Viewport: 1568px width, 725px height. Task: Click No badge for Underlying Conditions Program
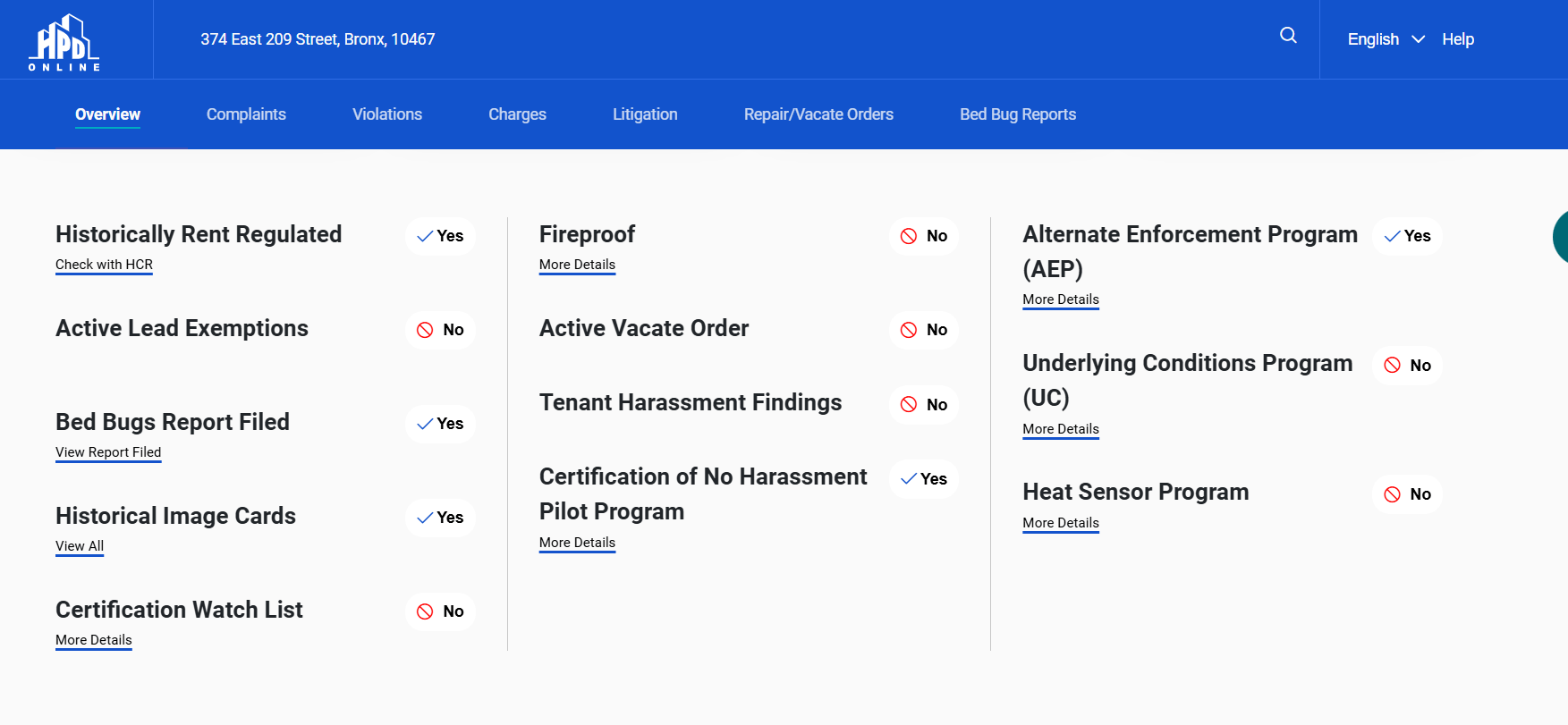[1407, 365]
